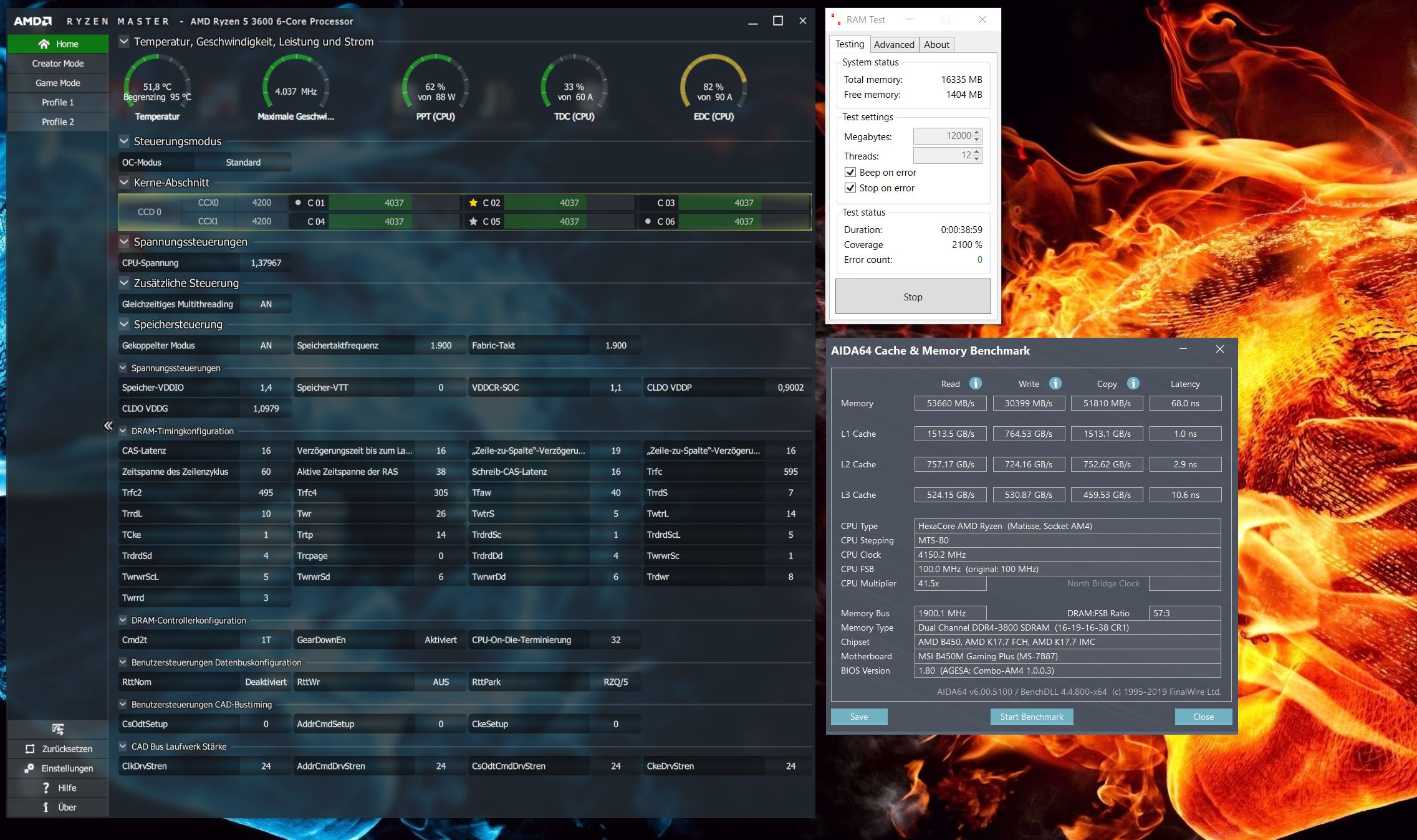Open Game Mode in sidebar
This screenshot has height=840, width=1417.
[58, 83]
